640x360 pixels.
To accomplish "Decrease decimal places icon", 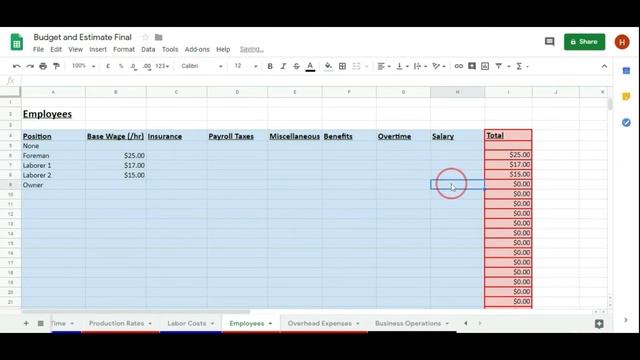I will (x=134, y=66).
